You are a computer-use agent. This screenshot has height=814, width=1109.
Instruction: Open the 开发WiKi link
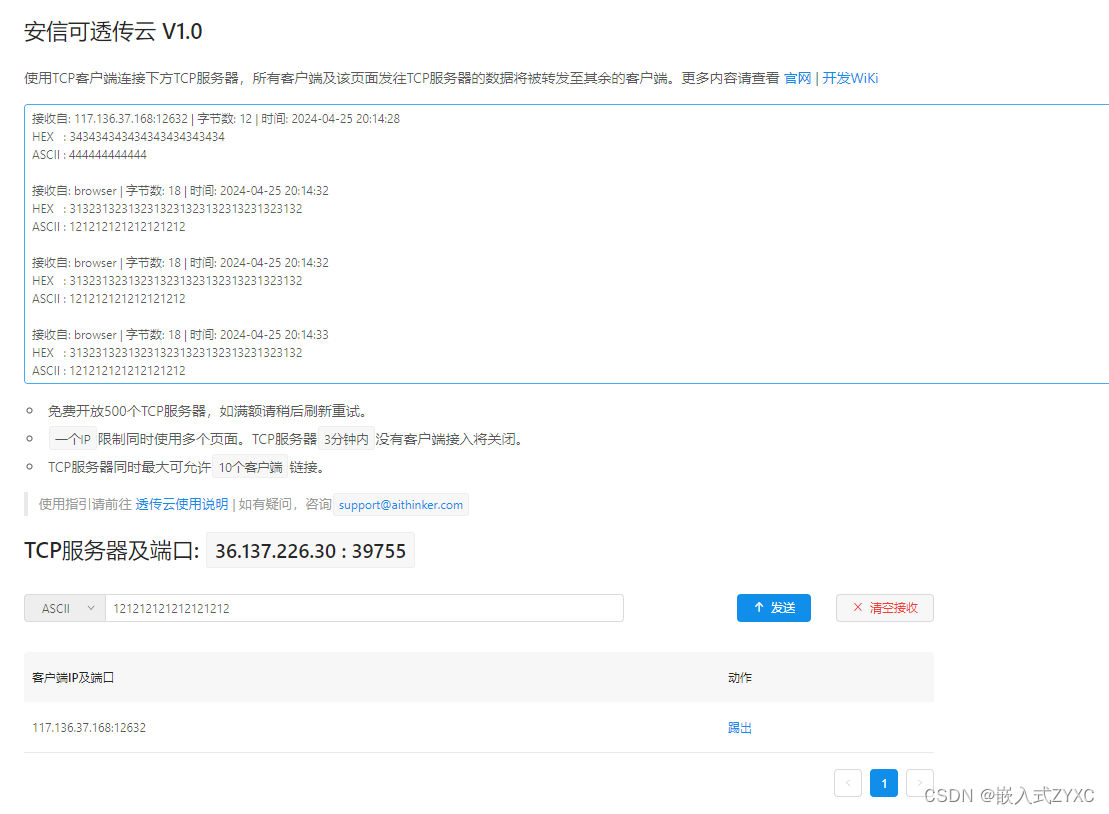coord(851,77)
